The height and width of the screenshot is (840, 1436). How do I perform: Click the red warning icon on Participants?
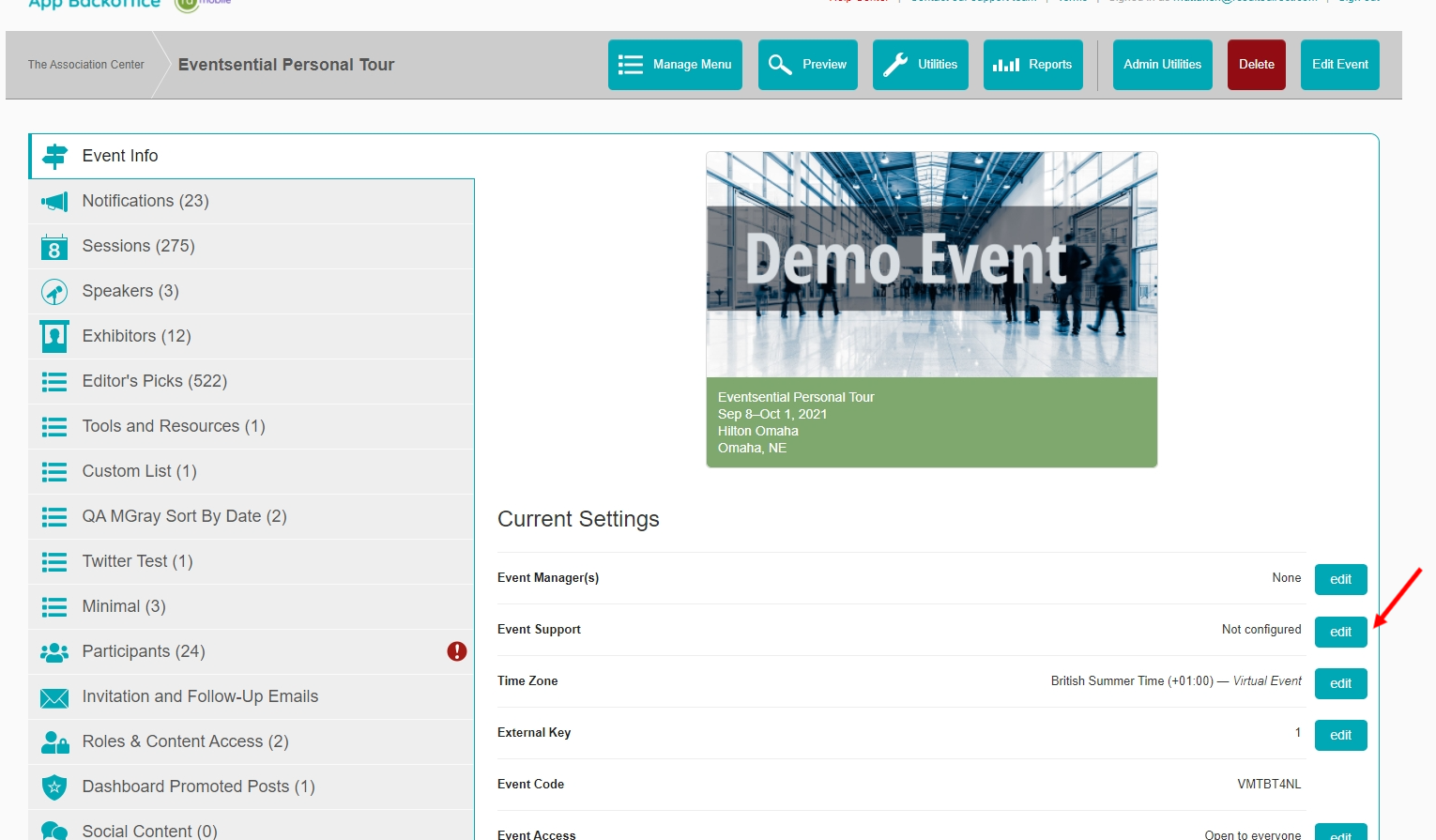457,651
